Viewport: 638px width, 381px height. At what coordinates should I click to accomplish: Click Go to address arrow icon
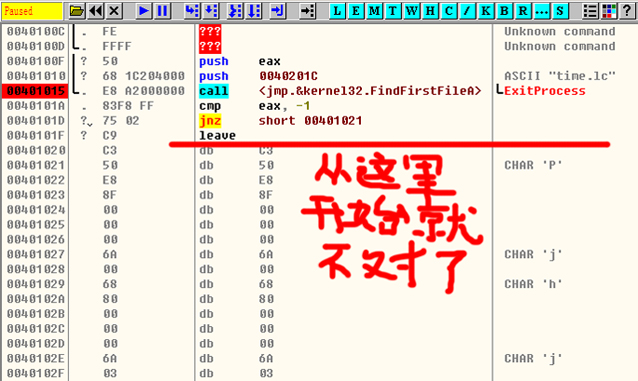307,11
